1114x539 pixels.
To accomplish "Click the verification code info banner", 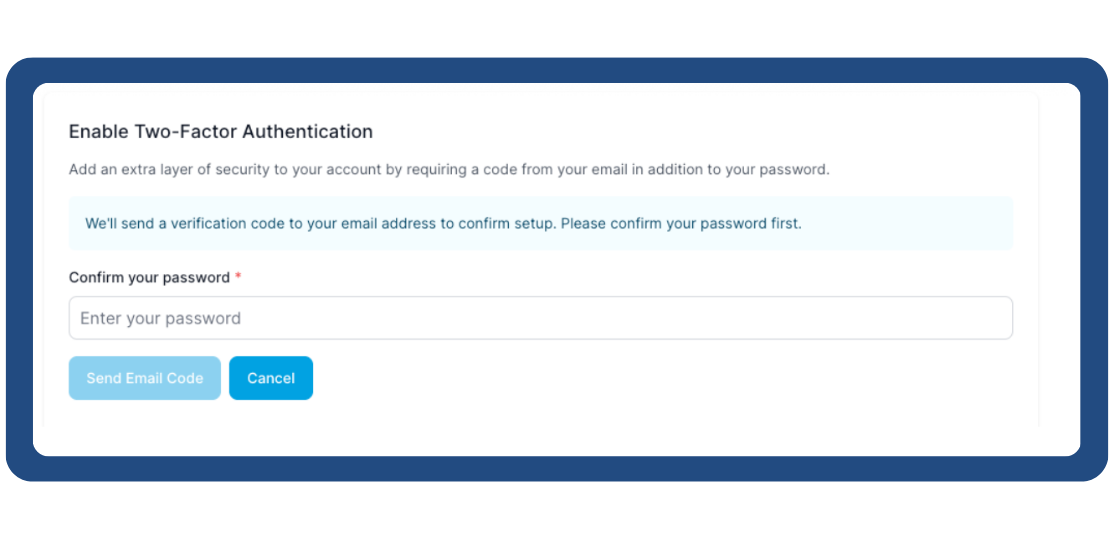I will [540, 223].
